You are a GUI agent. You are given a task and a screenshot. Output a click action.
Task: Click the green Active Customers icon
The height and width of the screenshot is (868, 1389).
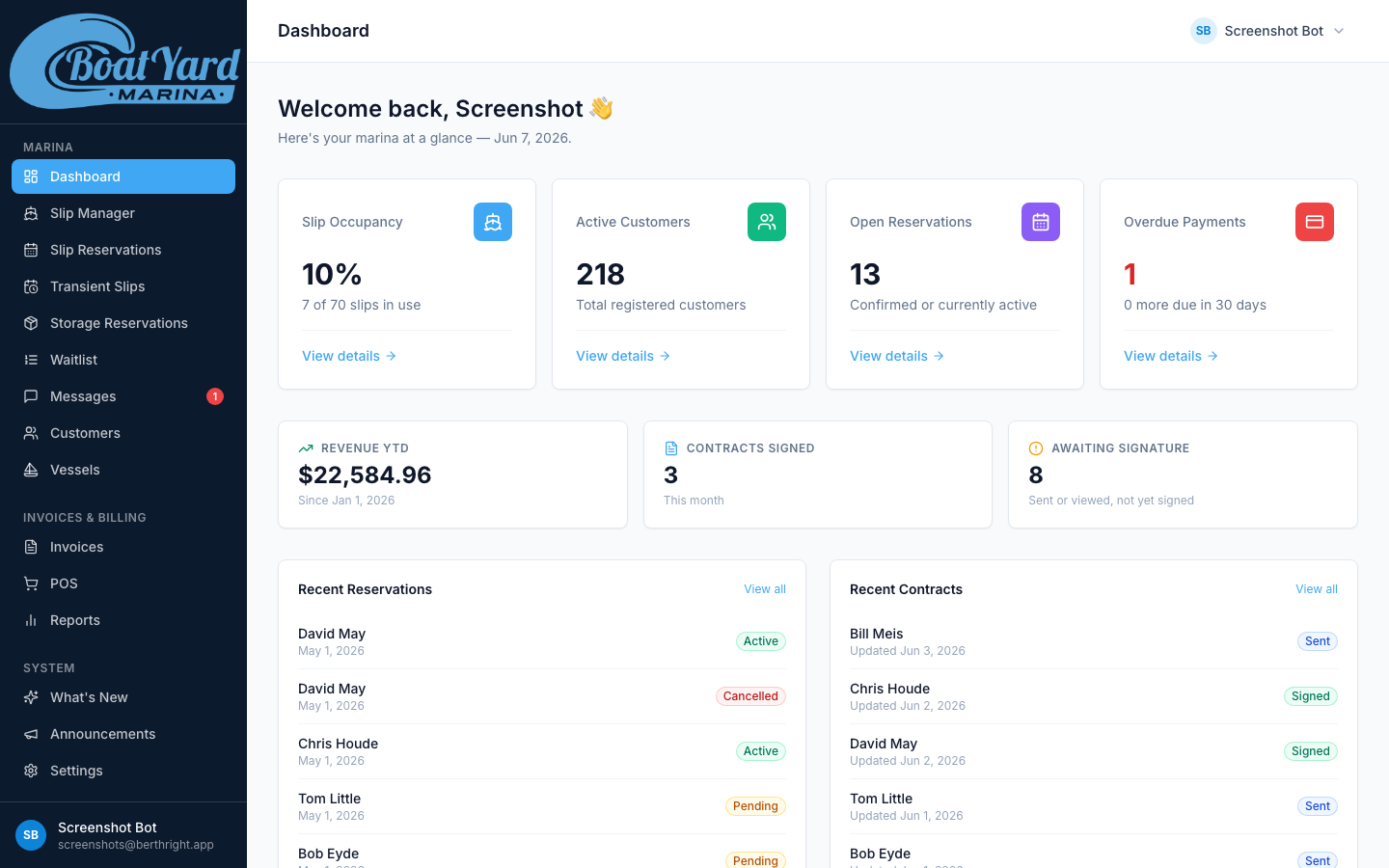click(767, 222)
